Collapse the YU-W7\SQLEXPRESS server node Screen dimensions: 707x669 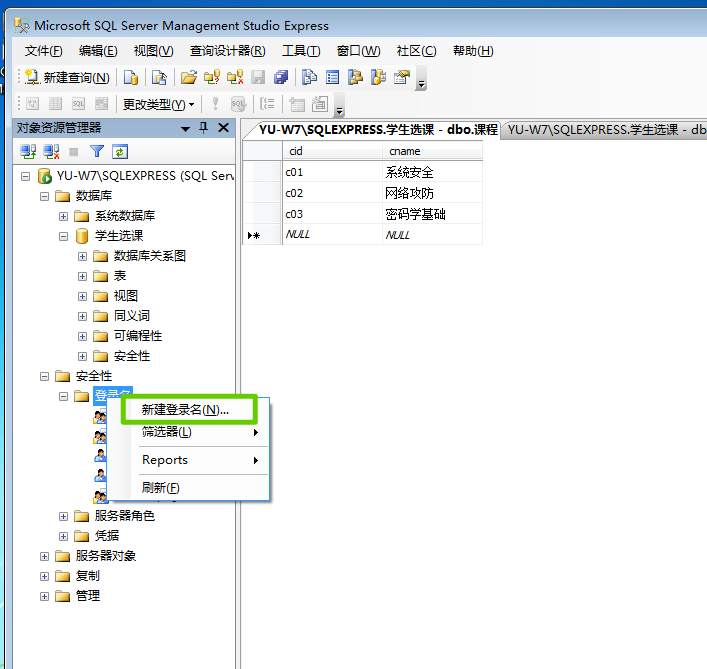tap(25, 176)
